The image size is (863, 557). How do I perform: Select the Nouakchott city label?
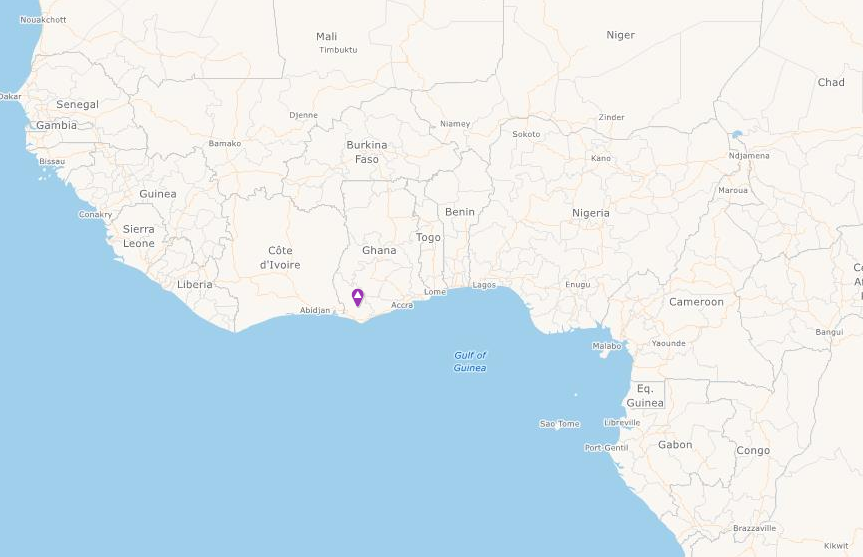(43, 20)
